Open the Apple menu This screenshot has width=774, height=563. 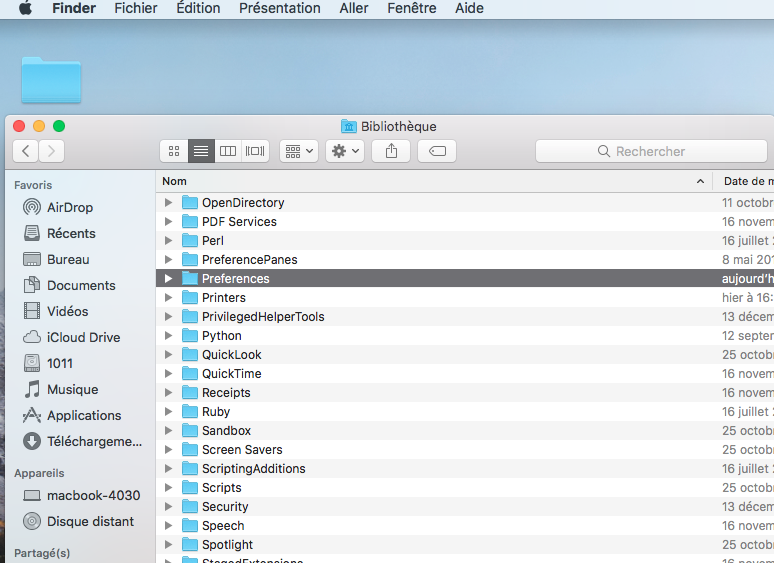(25, 8)
